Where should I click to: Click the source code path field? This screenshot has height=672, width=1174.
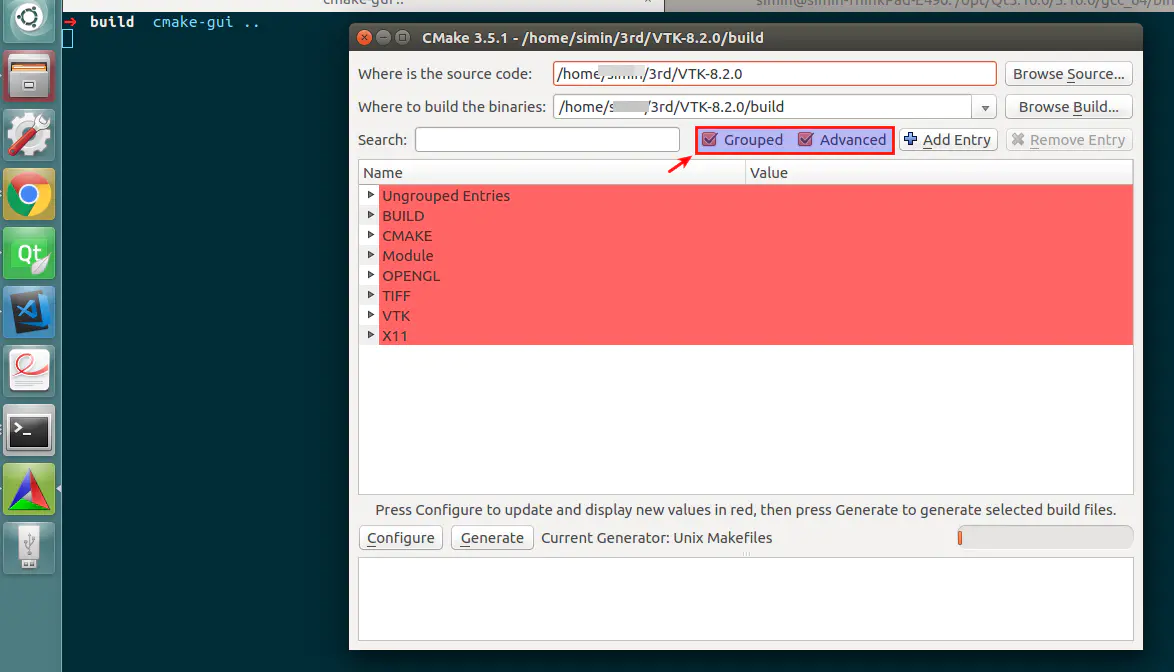click(x=774, y=74)
